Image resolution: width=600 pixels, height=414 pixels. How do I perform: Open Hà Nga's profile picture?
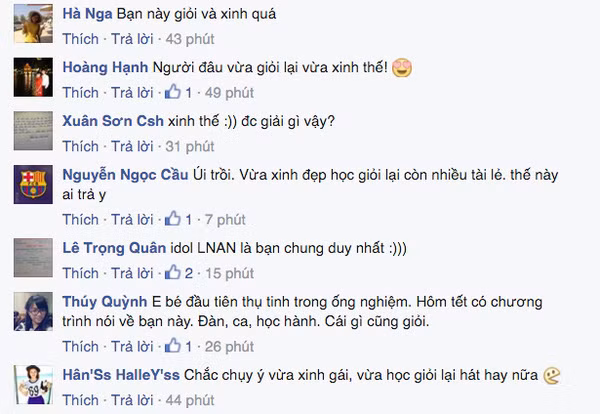pyautogui.click(x=33, y=24)
